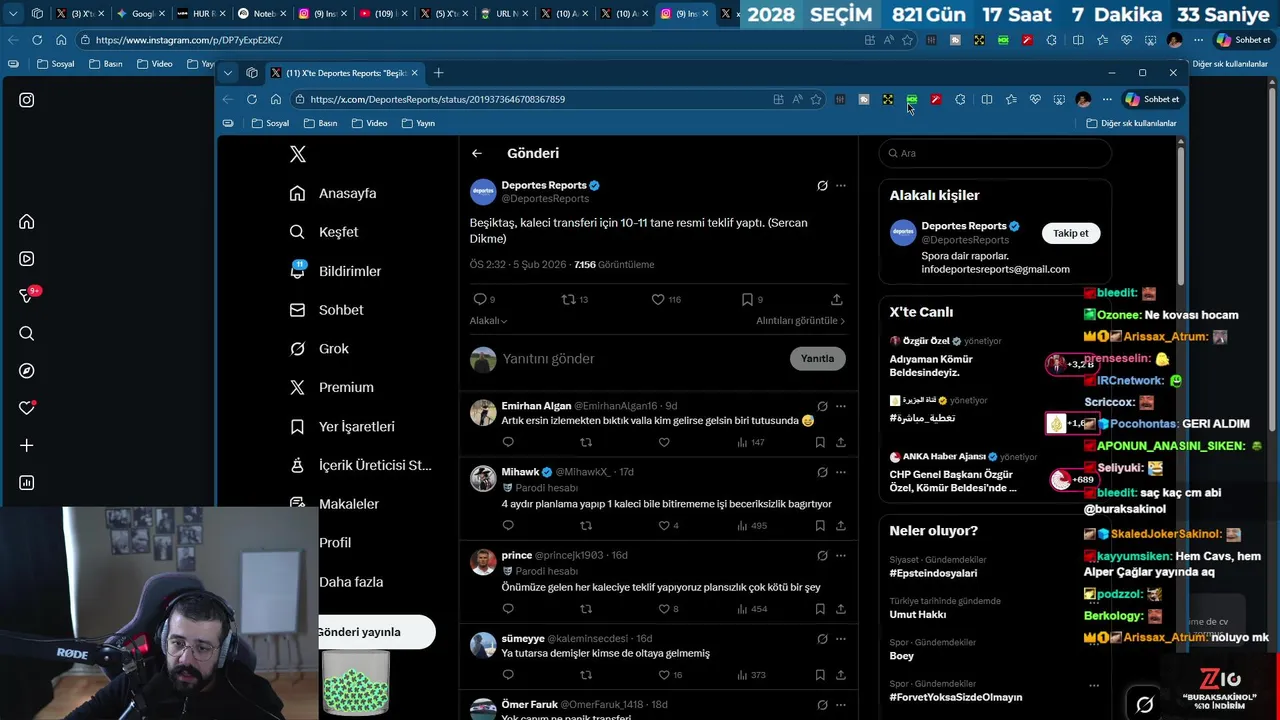Click Grok icon on main post

click(x=822, y=185)
